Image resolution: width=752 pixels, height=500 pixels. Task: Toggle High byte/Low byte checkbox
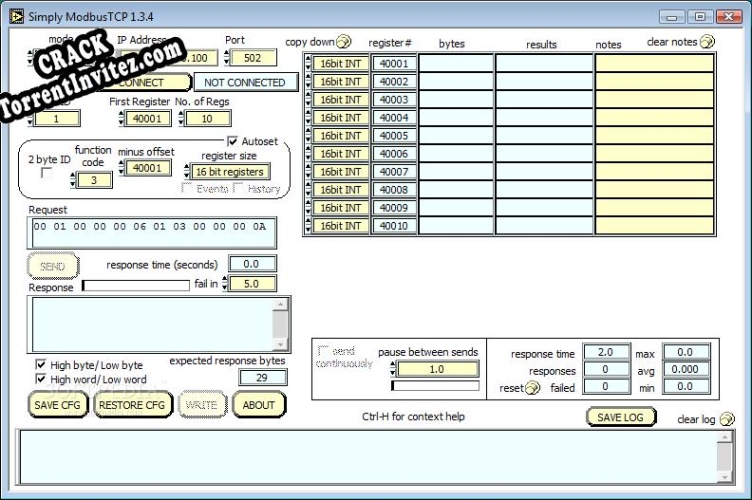tap(41, 365)
